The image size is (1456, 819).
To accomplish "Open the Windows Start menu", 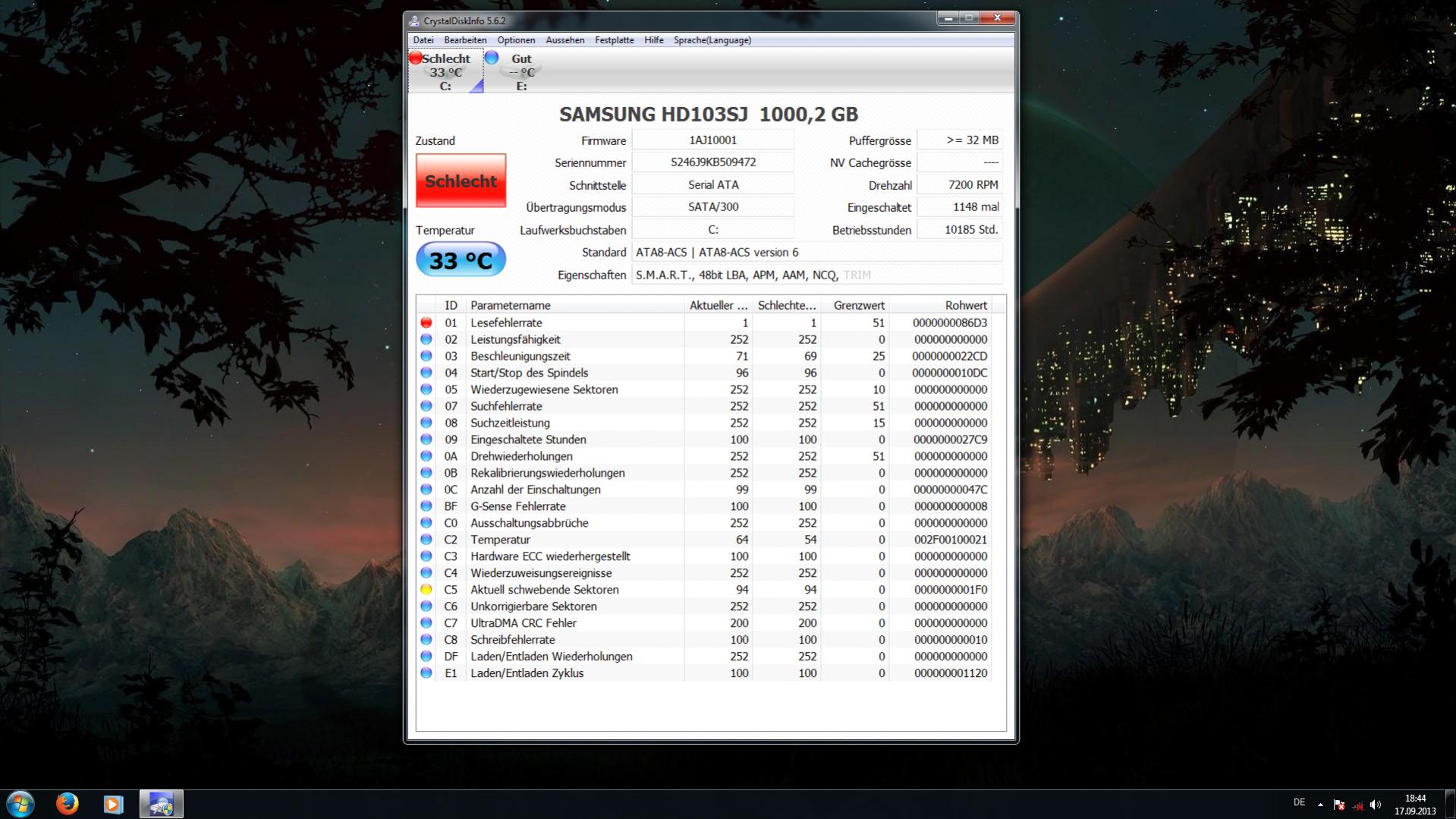I will click(20, 804).
